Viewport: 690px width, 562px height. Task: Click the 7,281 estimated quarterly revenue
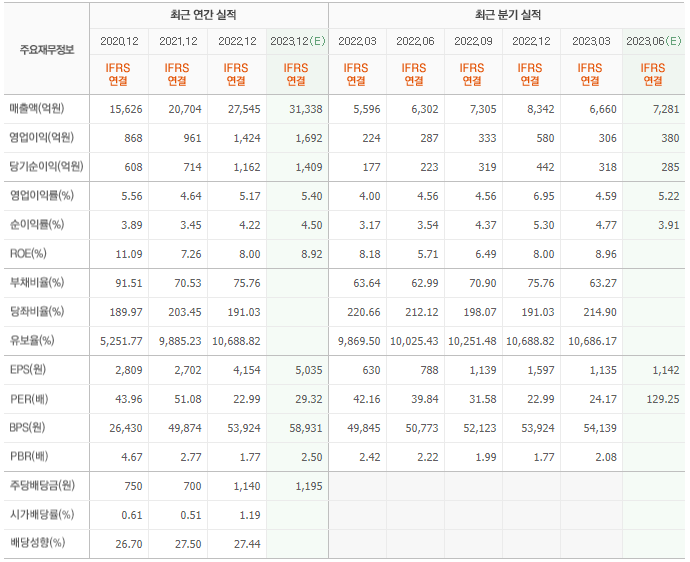(x=666, y=109)
